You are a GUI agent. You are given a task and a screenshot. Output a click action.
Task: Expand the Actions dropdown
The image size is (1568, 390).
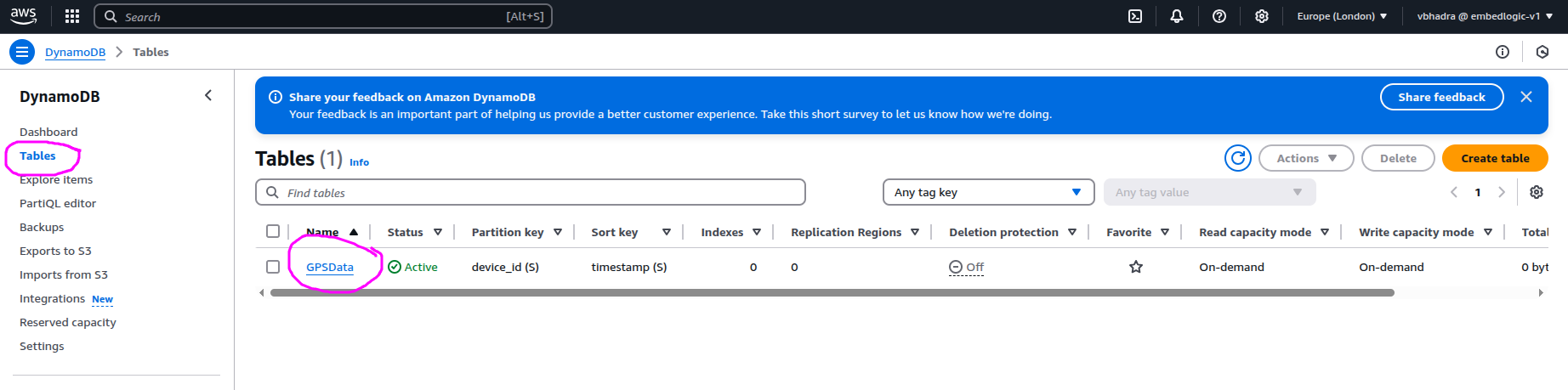pyautogui.click(x=1306, y=158)
